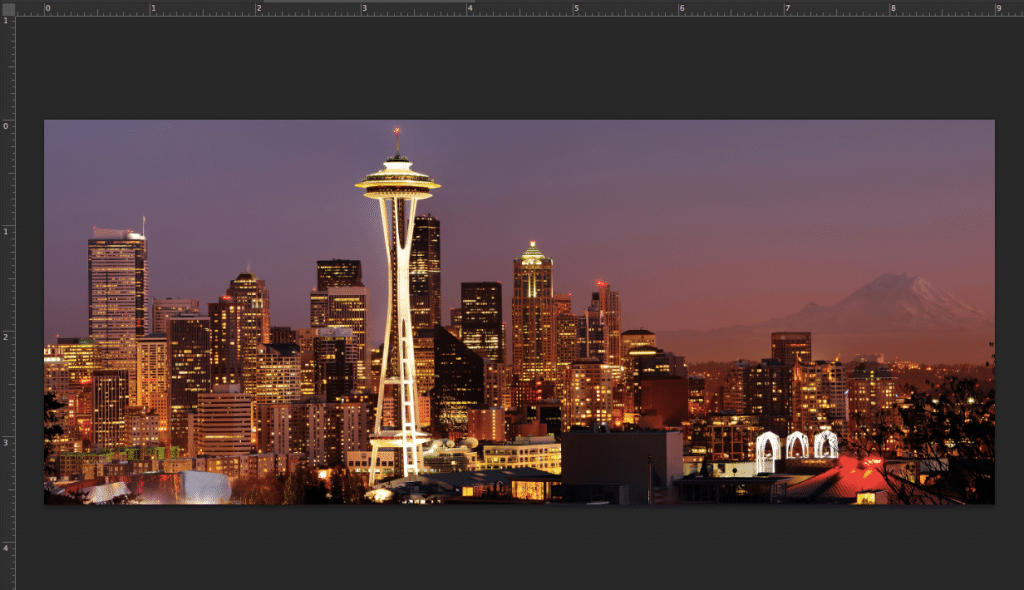Click the 7 mark on the horizontal ruler

790,9
